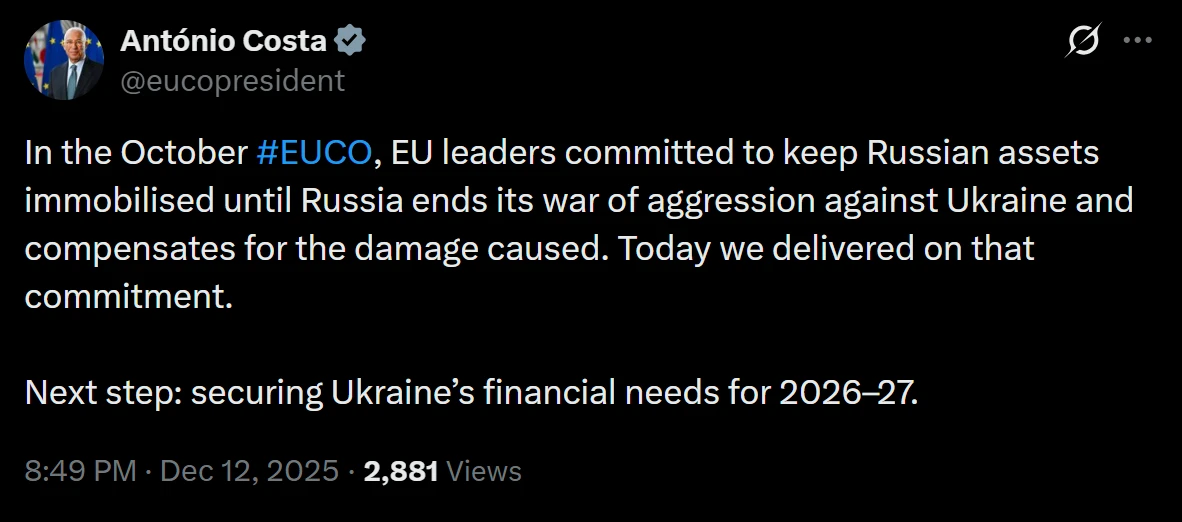Open António Costa's profile picture
Image resolution: width=1182 pixels, height=522 pixels.
coord(64,59)
